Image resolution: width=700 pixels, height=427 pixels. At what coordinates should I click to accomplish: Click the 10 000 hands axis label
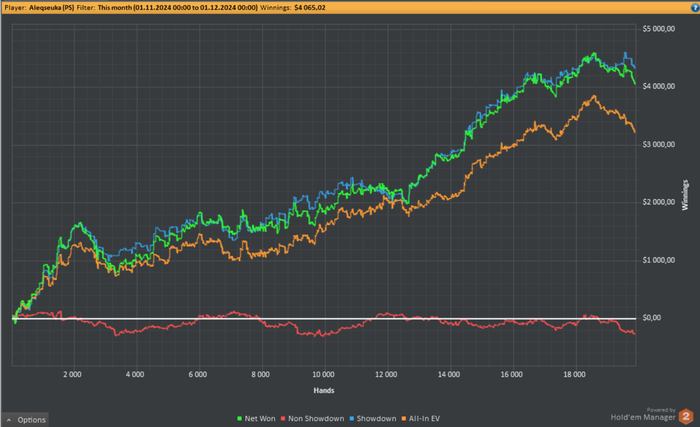[323, 374]
